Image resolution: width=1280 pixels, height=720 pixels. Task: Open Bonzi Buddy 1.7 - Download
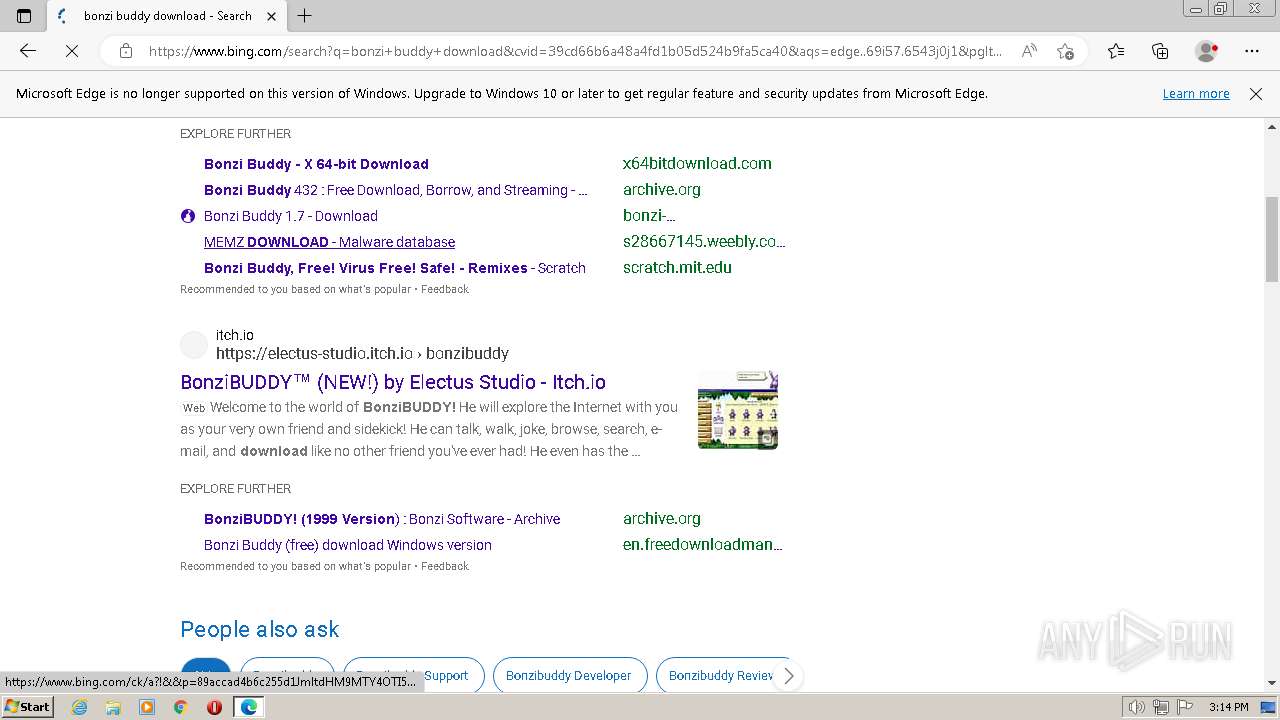[291, 216]
